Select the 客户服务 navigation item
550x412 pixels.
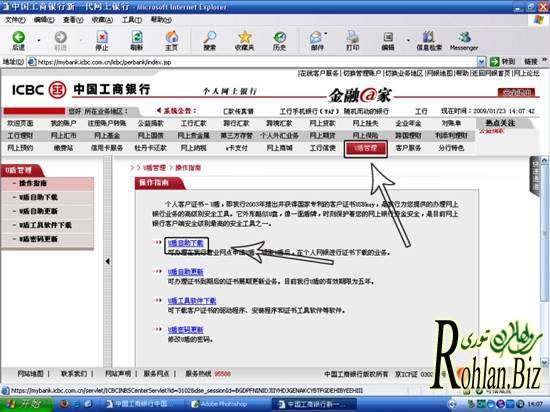[408, 148]
